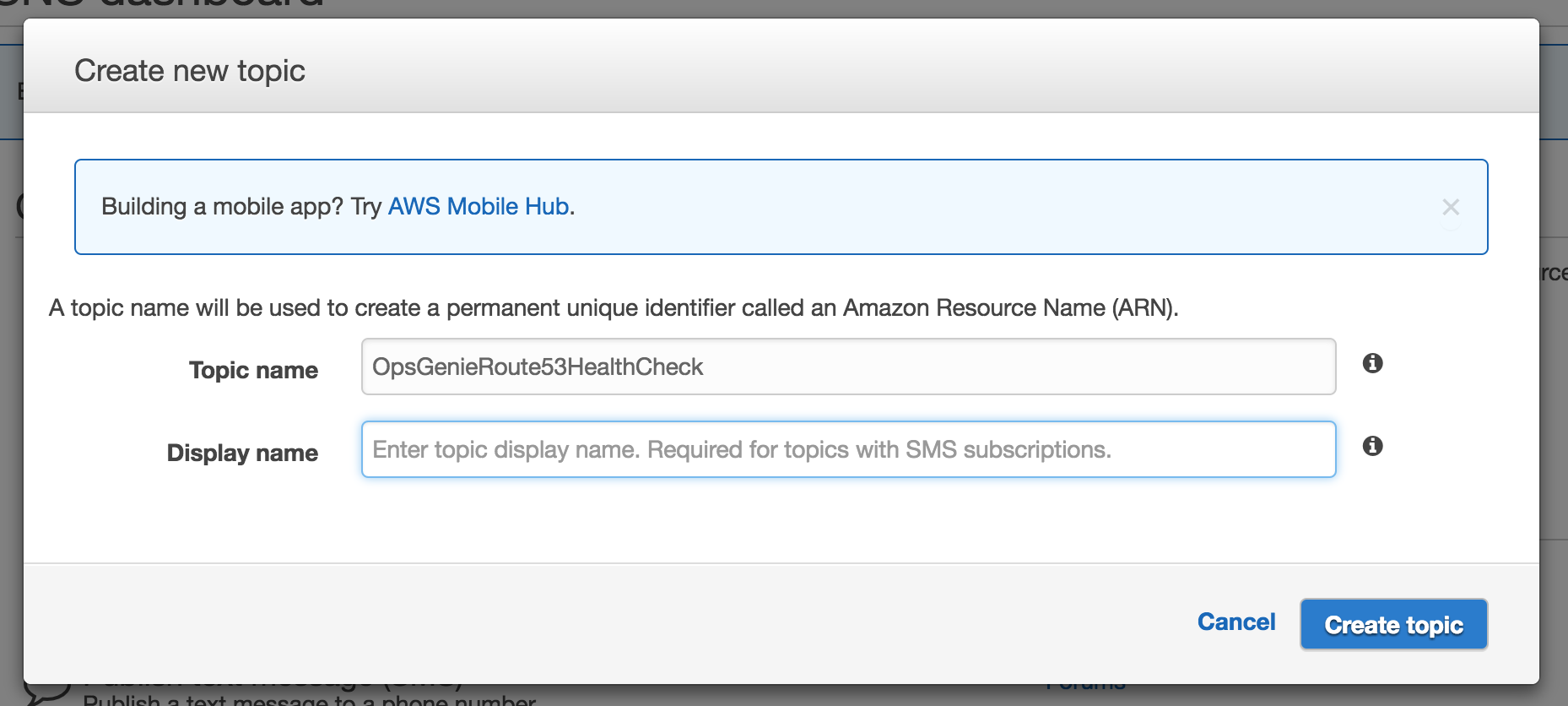Open the AWS Mobile Hub link
This screenshot has height=706, width=1568.
pyautogui.click(x=478, y=207)
